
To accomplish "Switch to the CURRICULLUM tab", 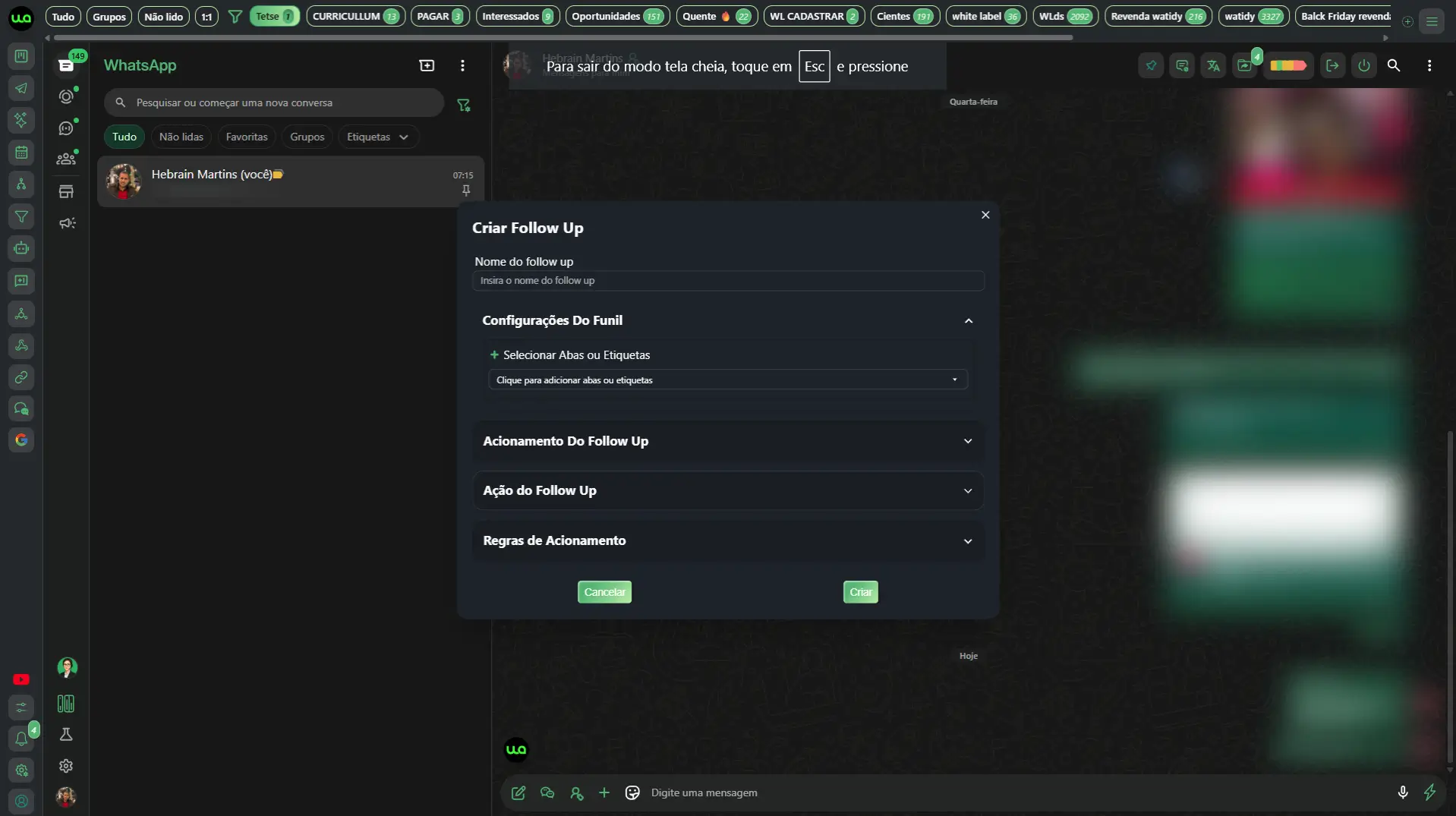I will [x=355, y=16].
